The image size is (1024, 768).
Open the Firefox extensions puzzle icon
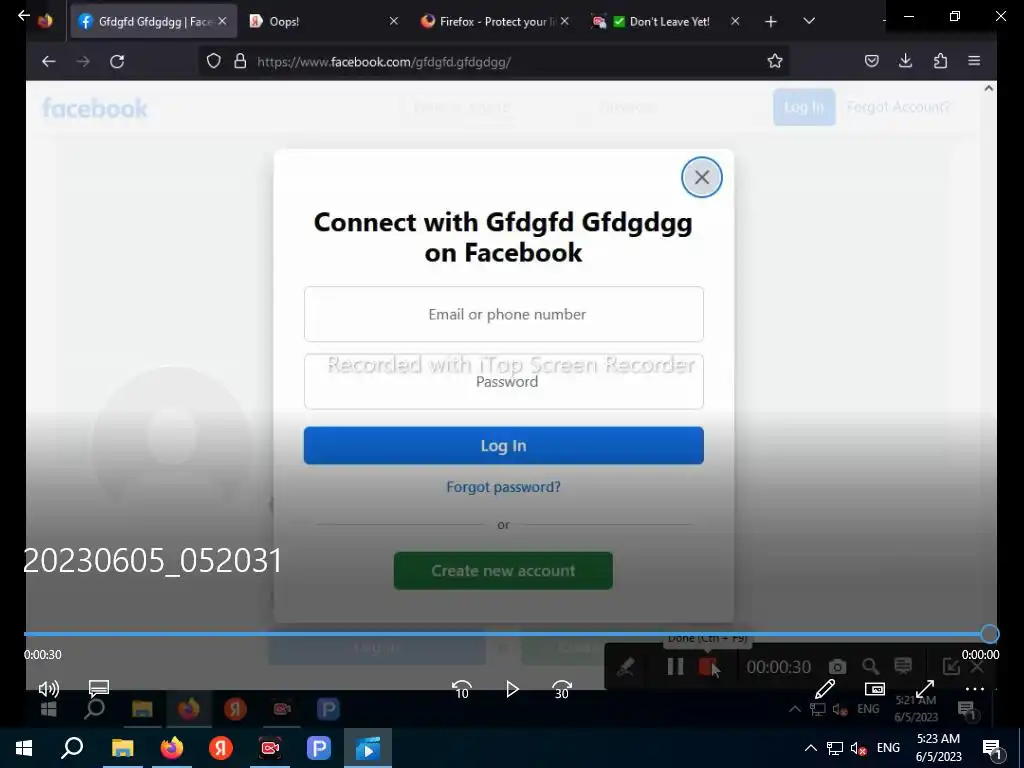[940, 61]
